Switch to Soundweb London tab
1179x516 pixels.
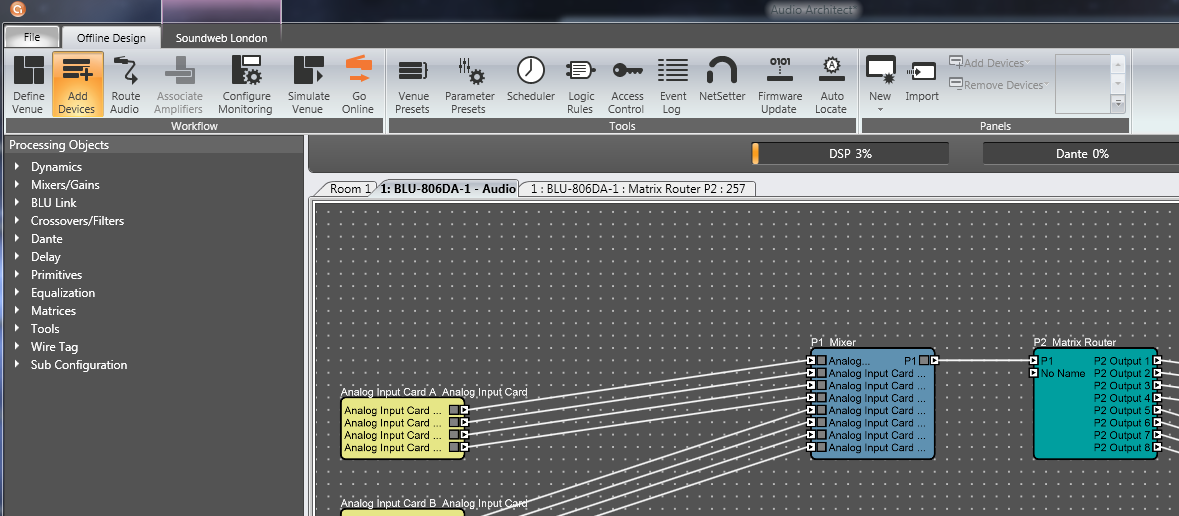click(222, 38)
